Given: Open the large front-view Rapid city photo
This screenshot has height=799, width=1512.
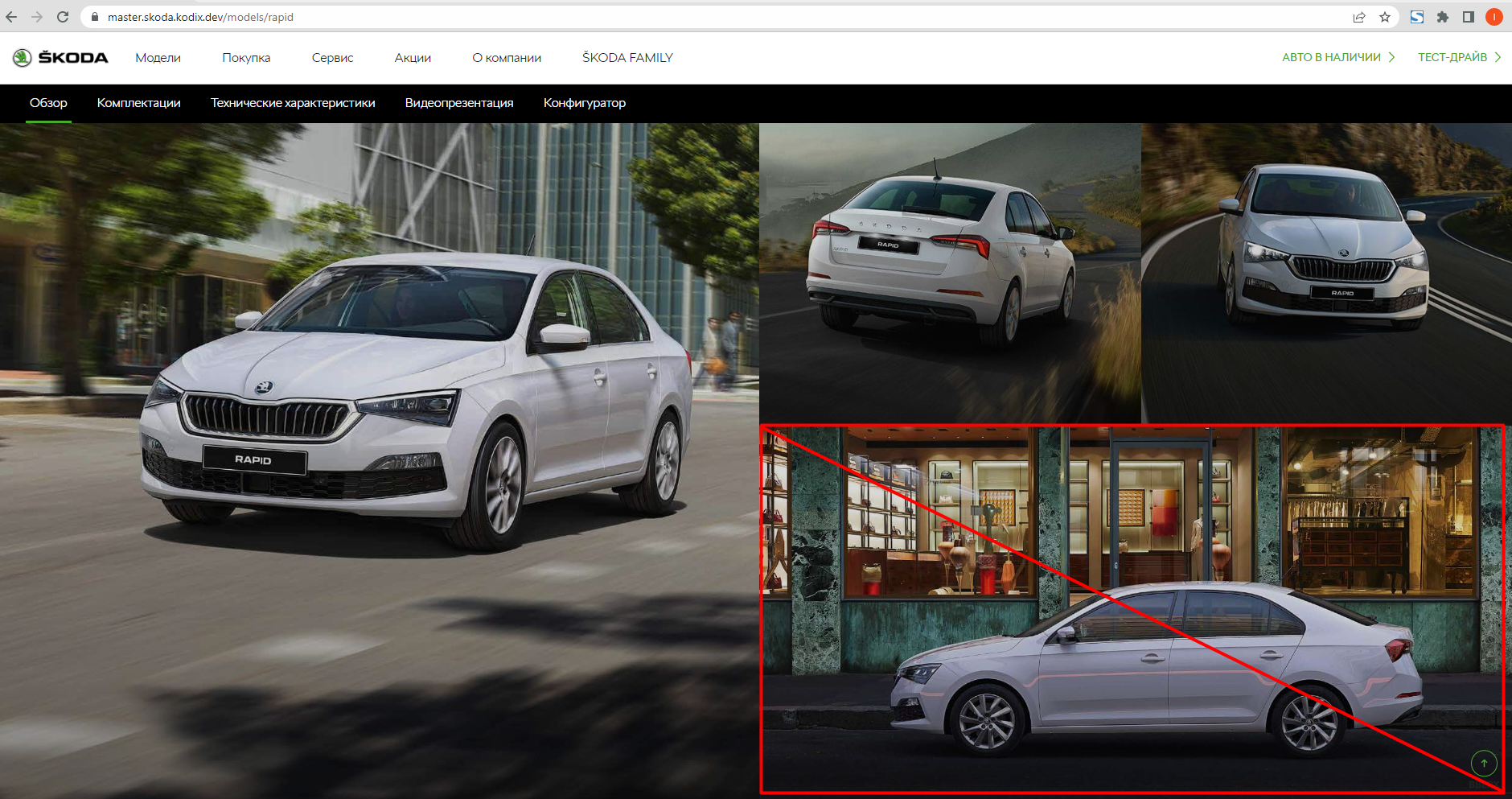Looking at the screenshot, I should (379, 460).
